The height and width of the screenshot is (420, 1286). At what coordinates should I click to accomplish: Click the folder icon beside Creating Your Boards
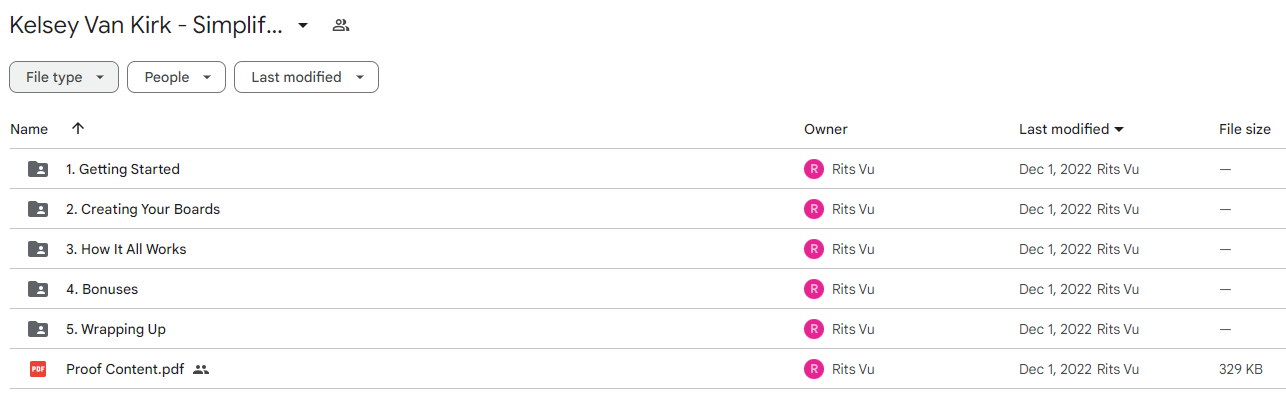click(x=38, y=209)
